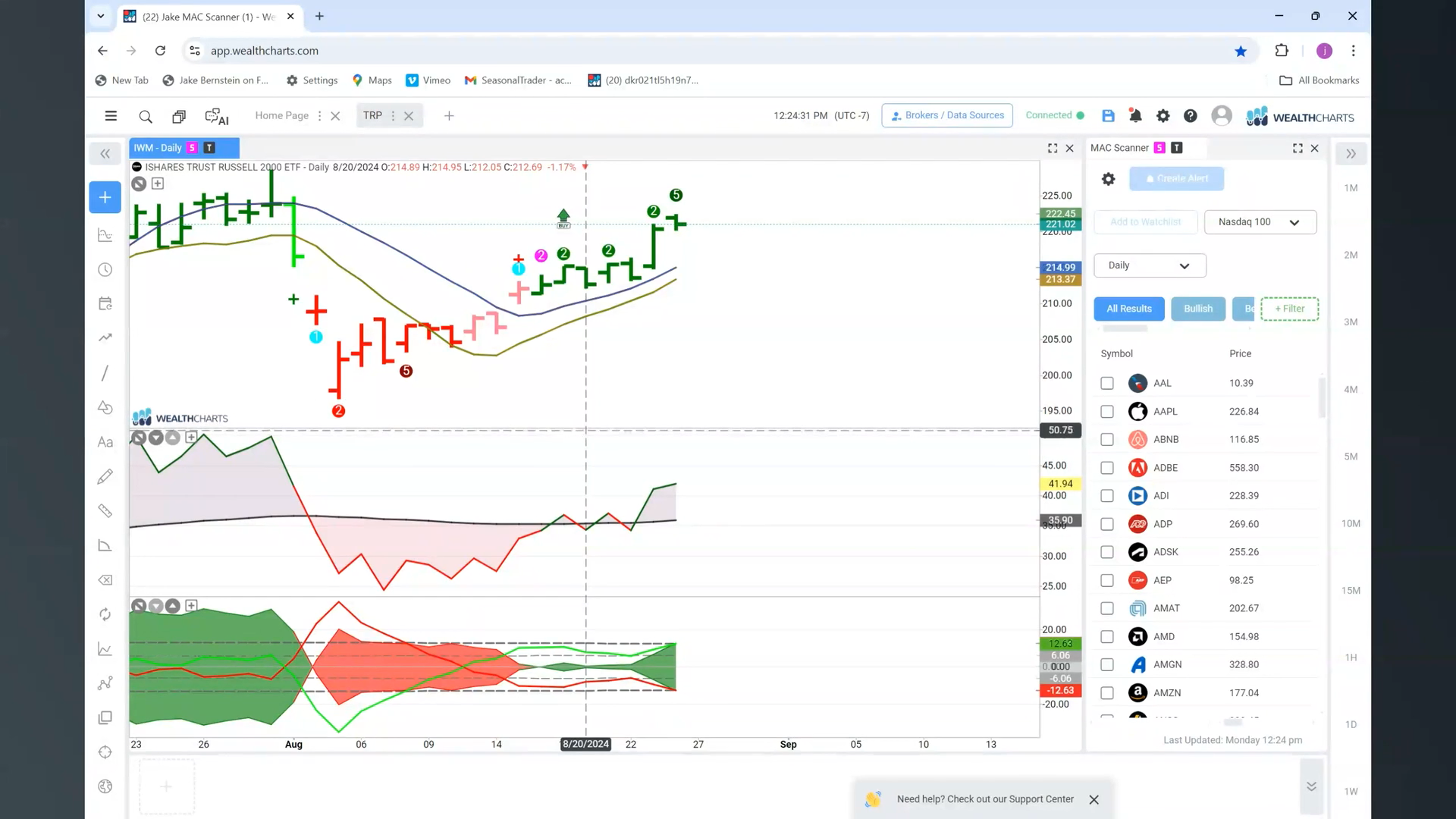The width and height of the screenshot is (1456, 819).
Task: Switch to the TRP workspace tab
Action: pos(372,116)
